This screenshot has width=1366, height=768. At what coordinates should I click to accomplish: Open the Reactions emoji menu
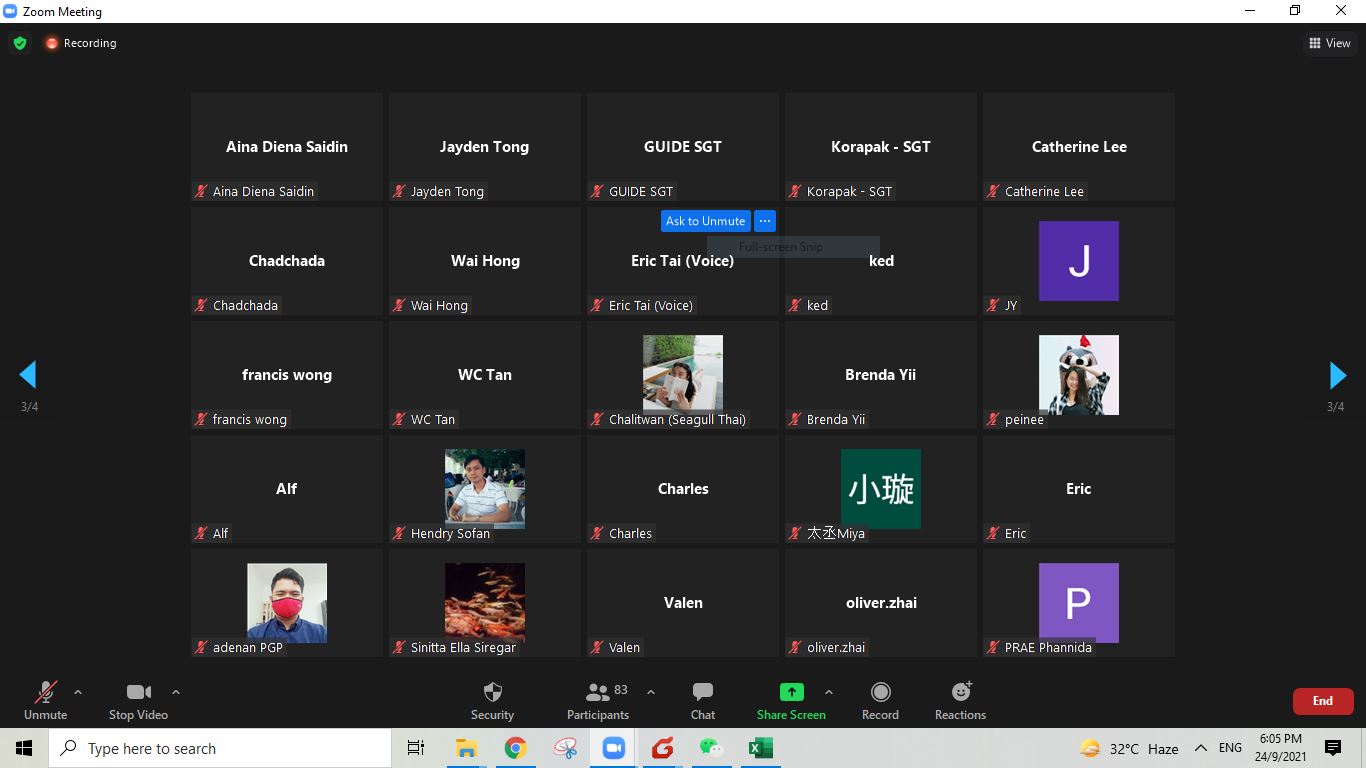pos(960,700)
